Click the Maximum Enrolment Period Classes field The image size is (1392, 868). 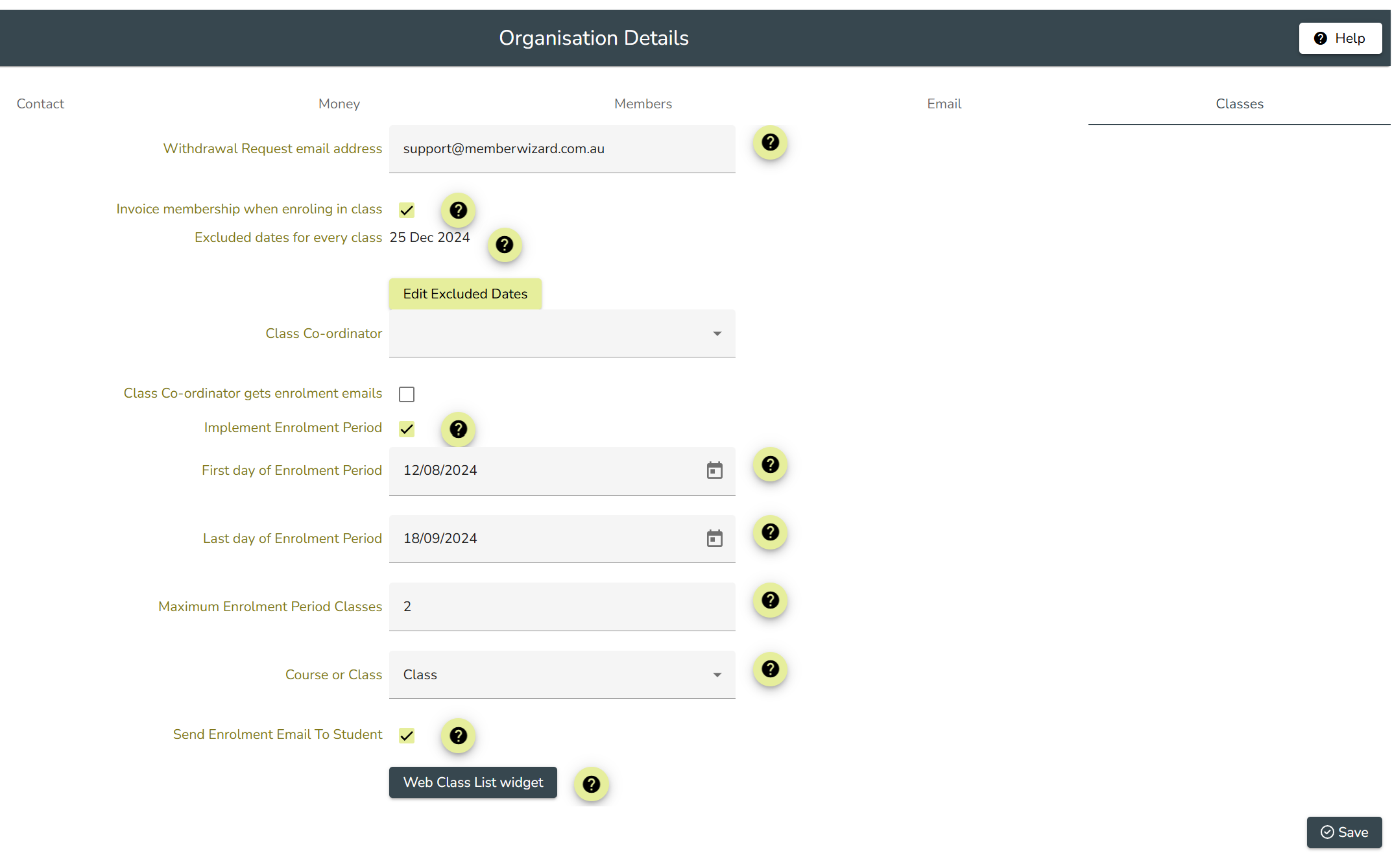point(562,607)
